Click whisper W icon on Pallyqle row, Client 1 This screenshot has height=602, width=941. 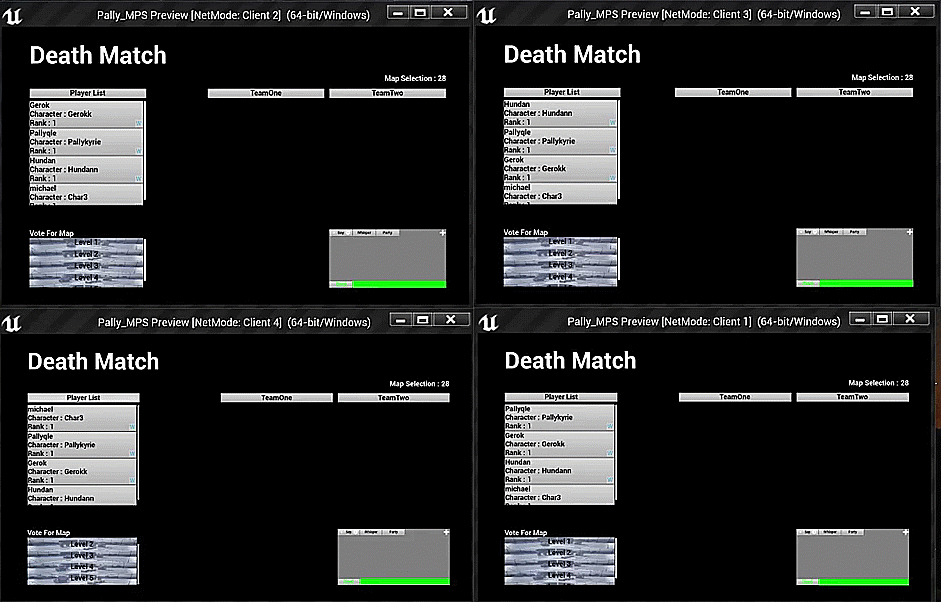tap(610, 426)
